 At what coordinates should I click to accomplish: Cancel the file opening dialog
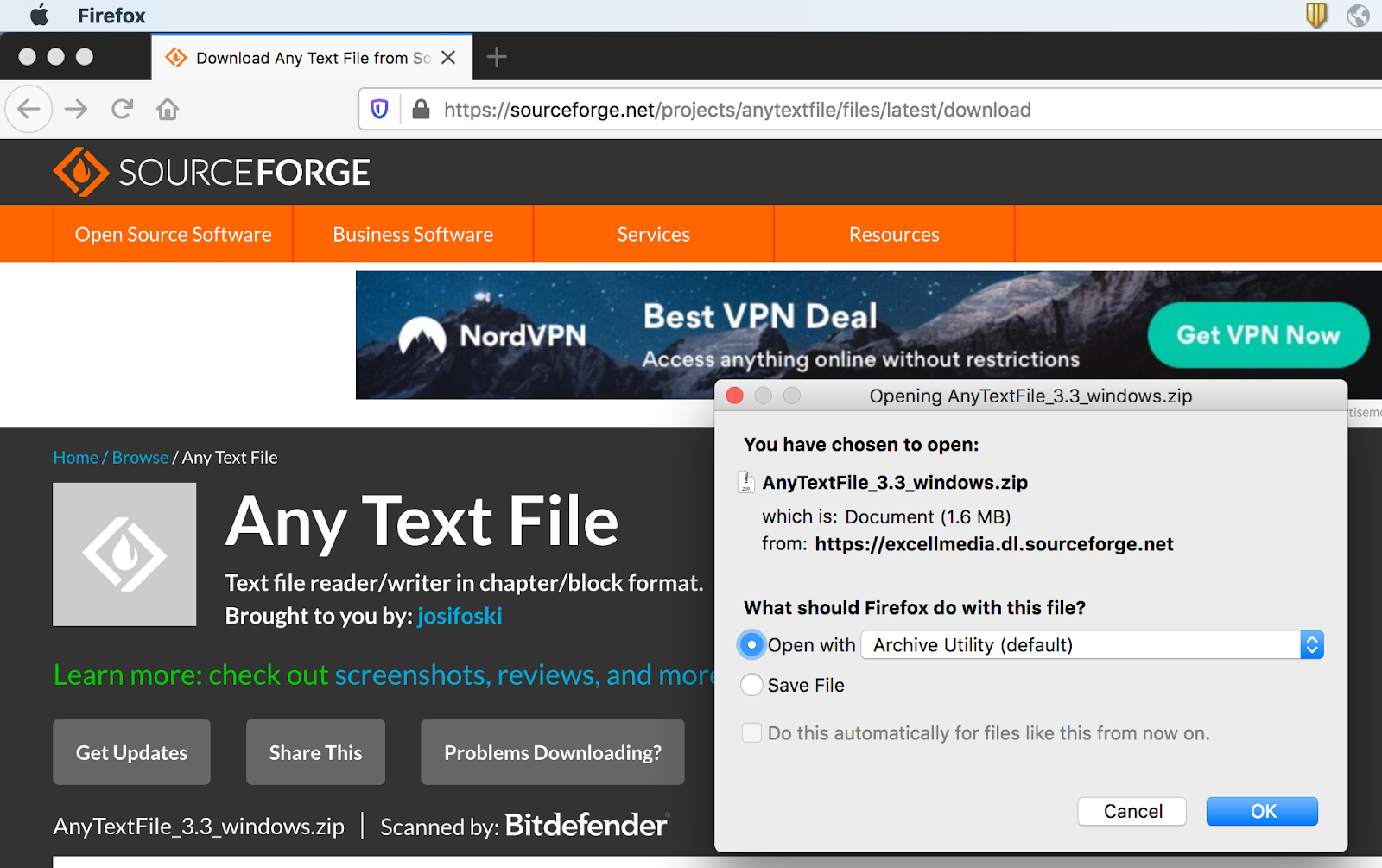point(1132,811)
